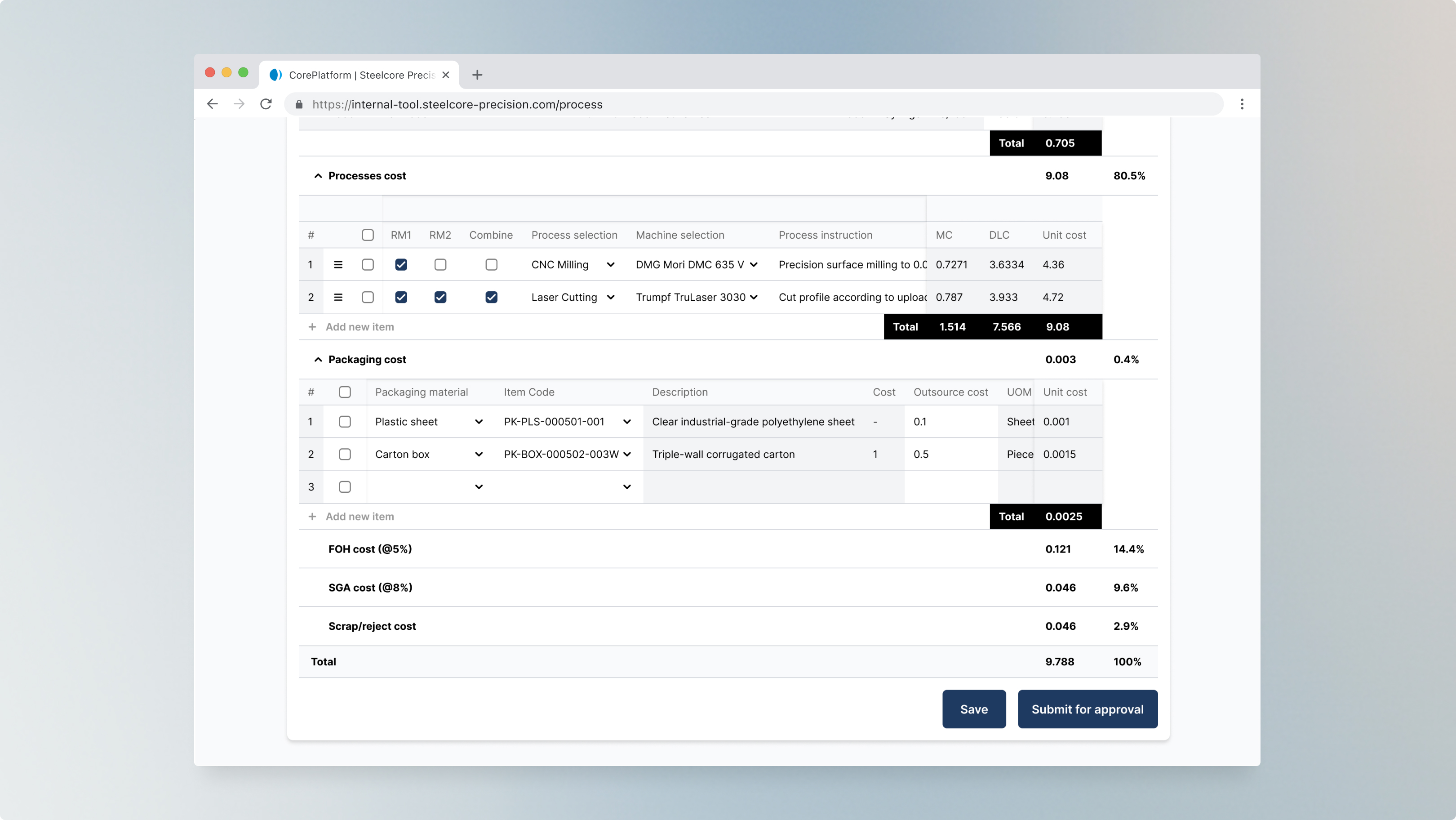Uncheck Combine on the Laser Cutting row
Viewport: 1456px width, 820px height.
[491, 297]
